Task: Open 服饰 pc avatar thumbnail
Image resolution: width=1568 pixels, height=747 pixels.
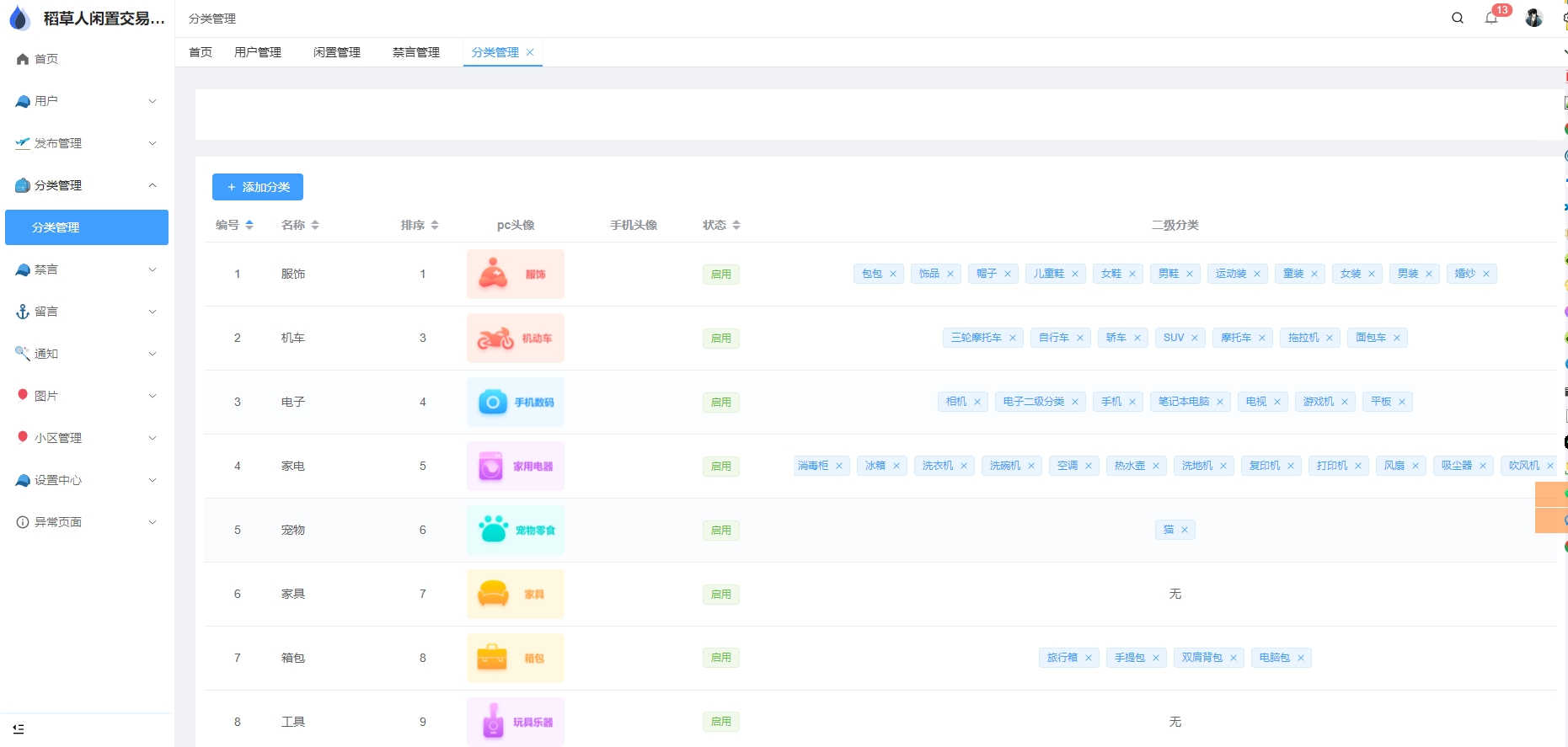Action: coord(516,274)
